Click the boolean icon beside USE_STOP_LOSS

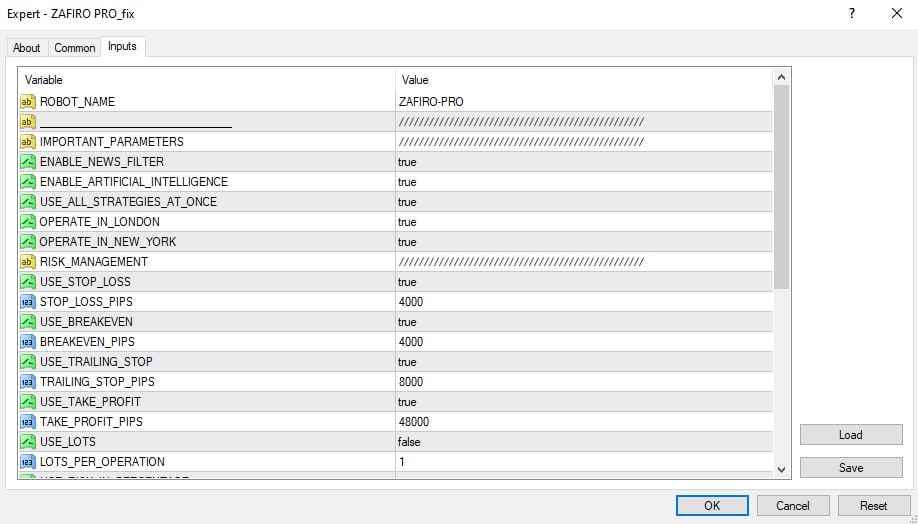tap(28, 282)
